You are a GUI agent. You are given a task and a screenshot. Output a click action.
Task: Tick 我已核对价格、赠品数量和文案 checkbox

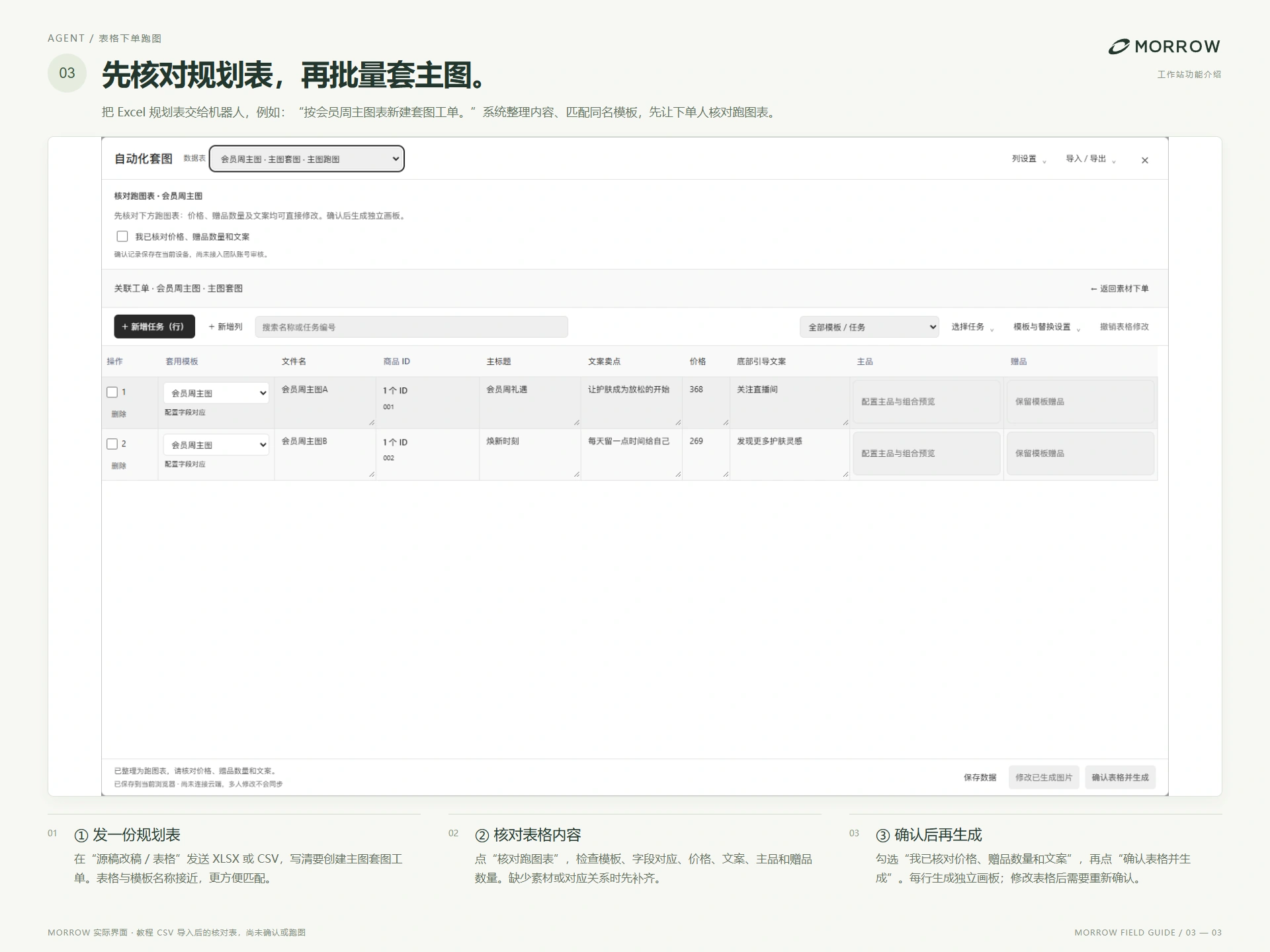point(122,236)
